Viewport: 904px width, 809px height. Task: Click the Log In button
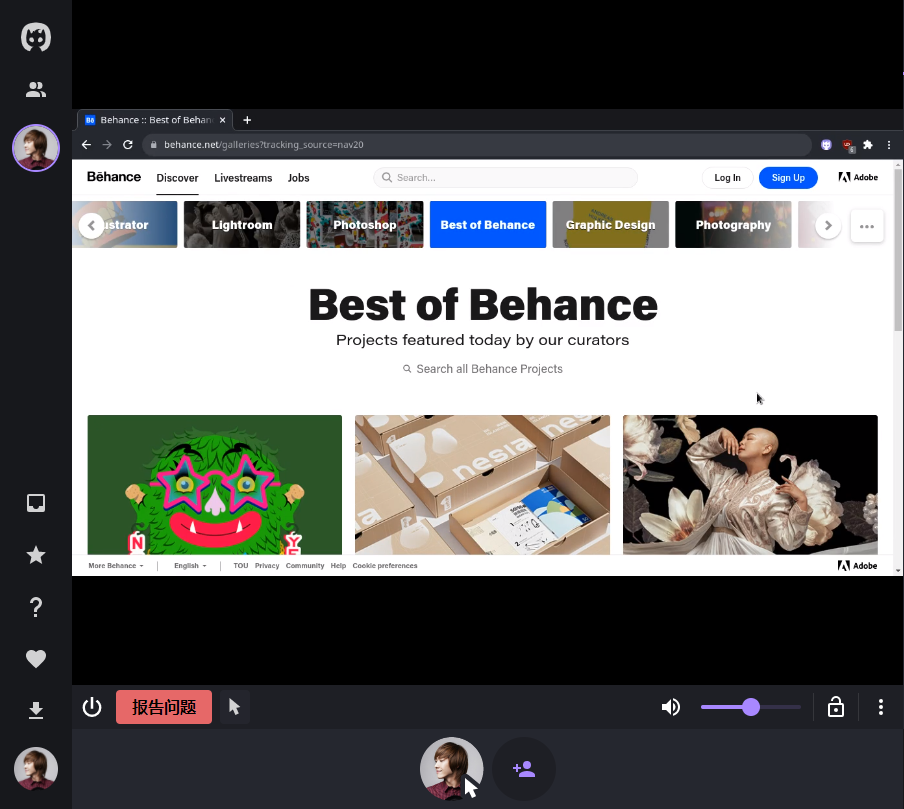tap(728, 178)
